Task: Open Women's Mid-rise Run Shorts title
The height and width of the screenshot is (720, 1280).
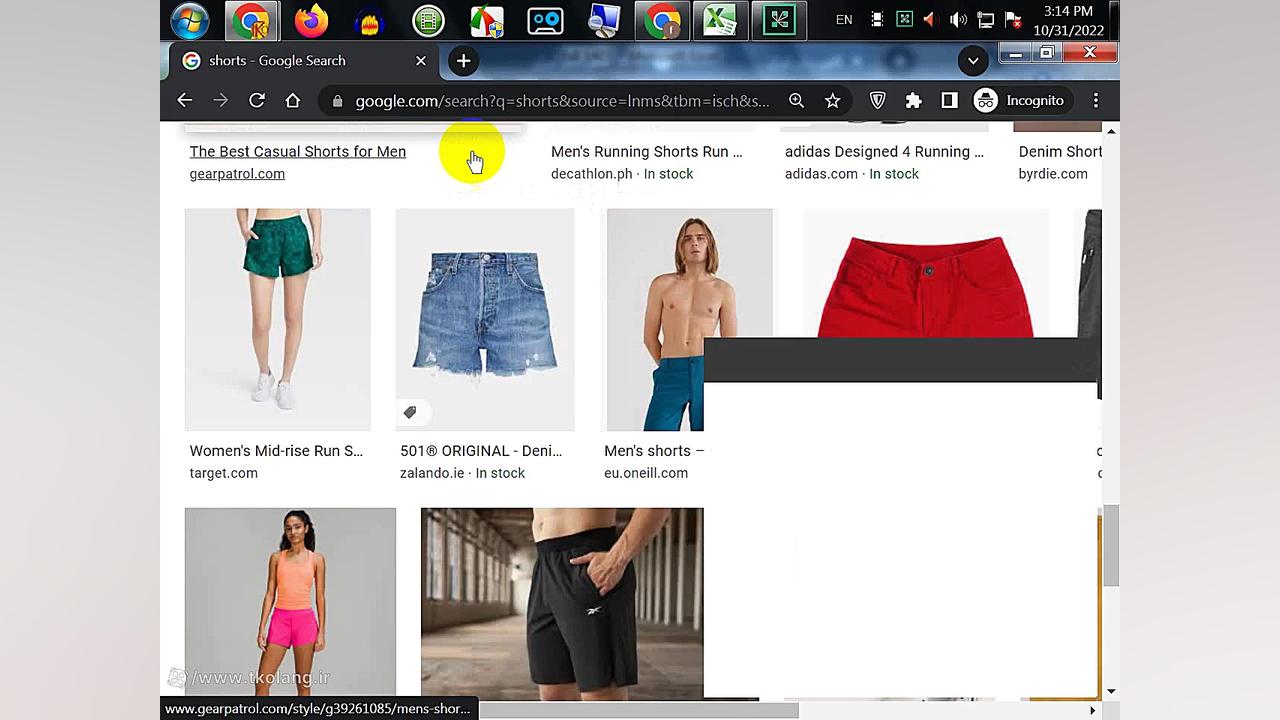Action: [276, 451]
